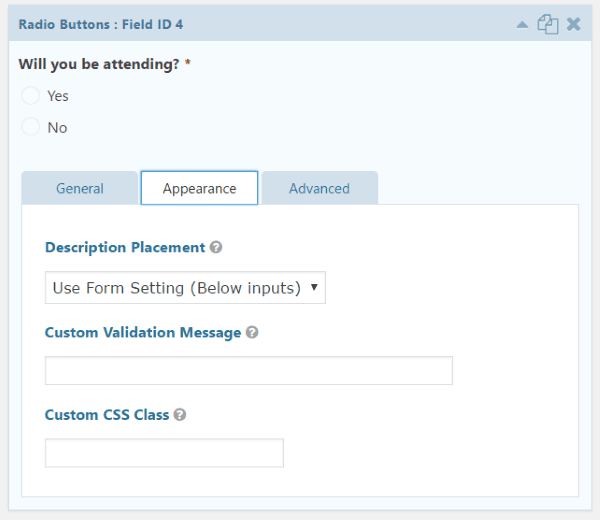Open the Description Placement dropdown
This screenshot has height=520, width=600.
185,288
